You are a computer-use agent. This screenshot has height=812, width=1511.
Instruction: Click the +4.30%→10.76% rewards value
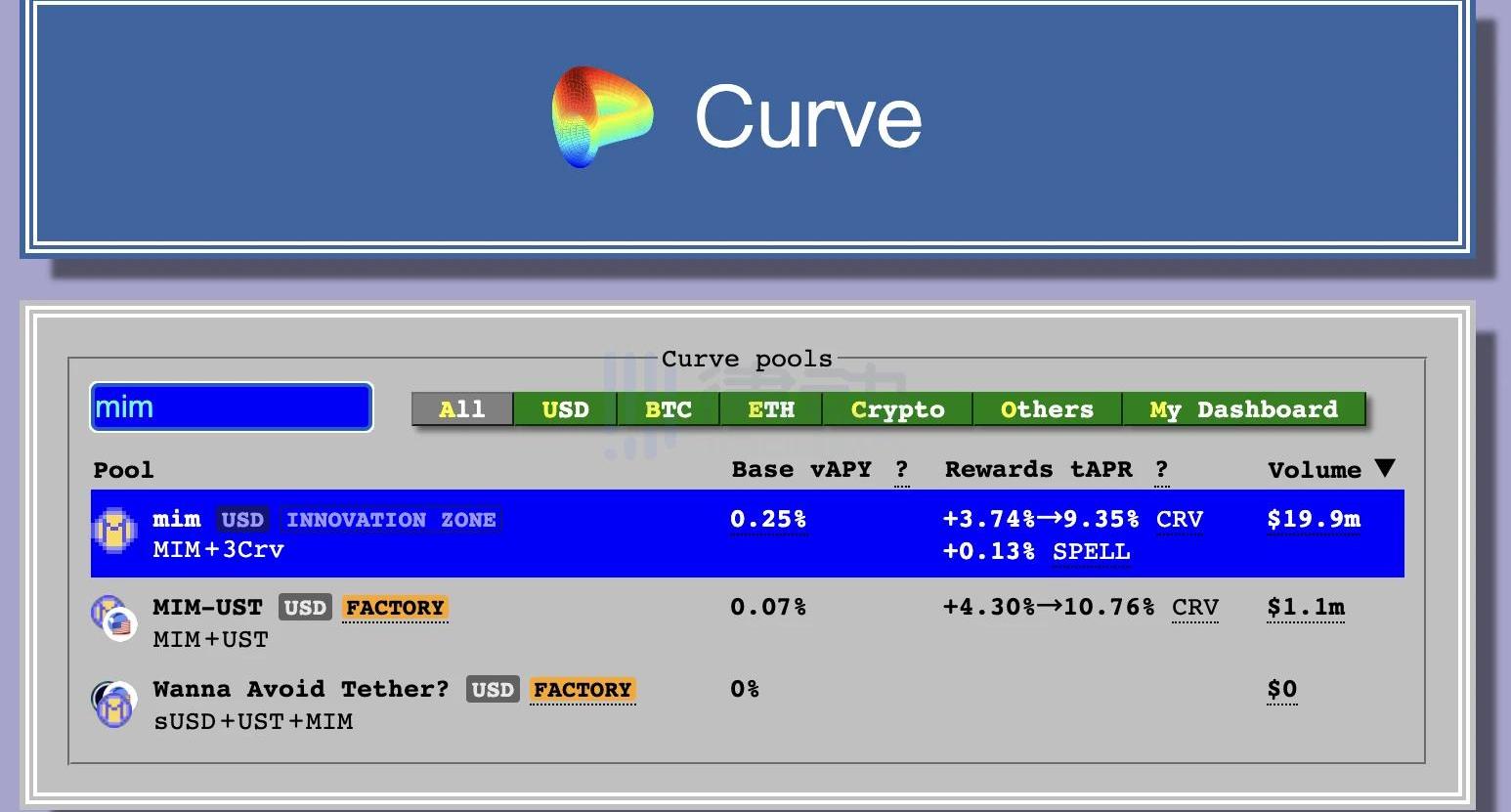tap(1049, 607)
